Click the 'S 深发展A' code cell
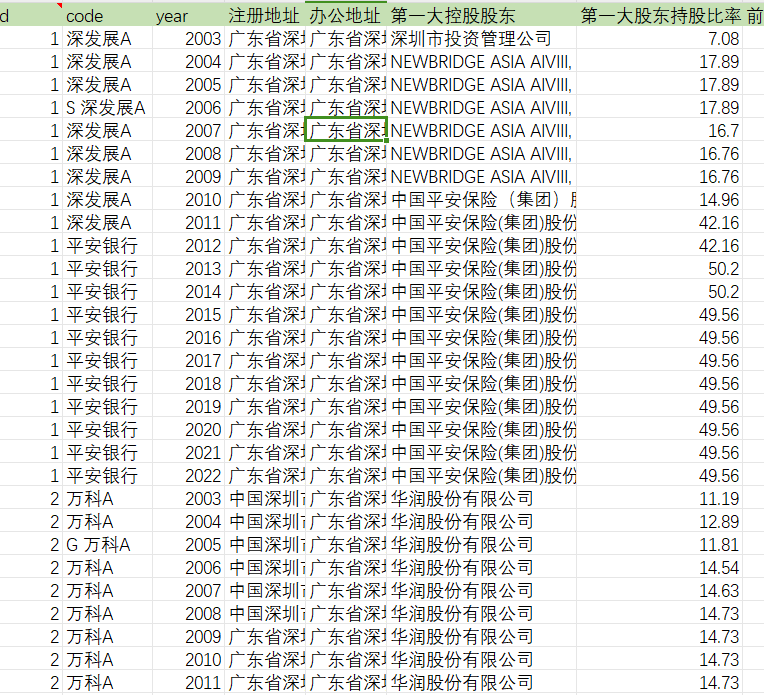The image size is (764, 695). click(x=107, y=108)
